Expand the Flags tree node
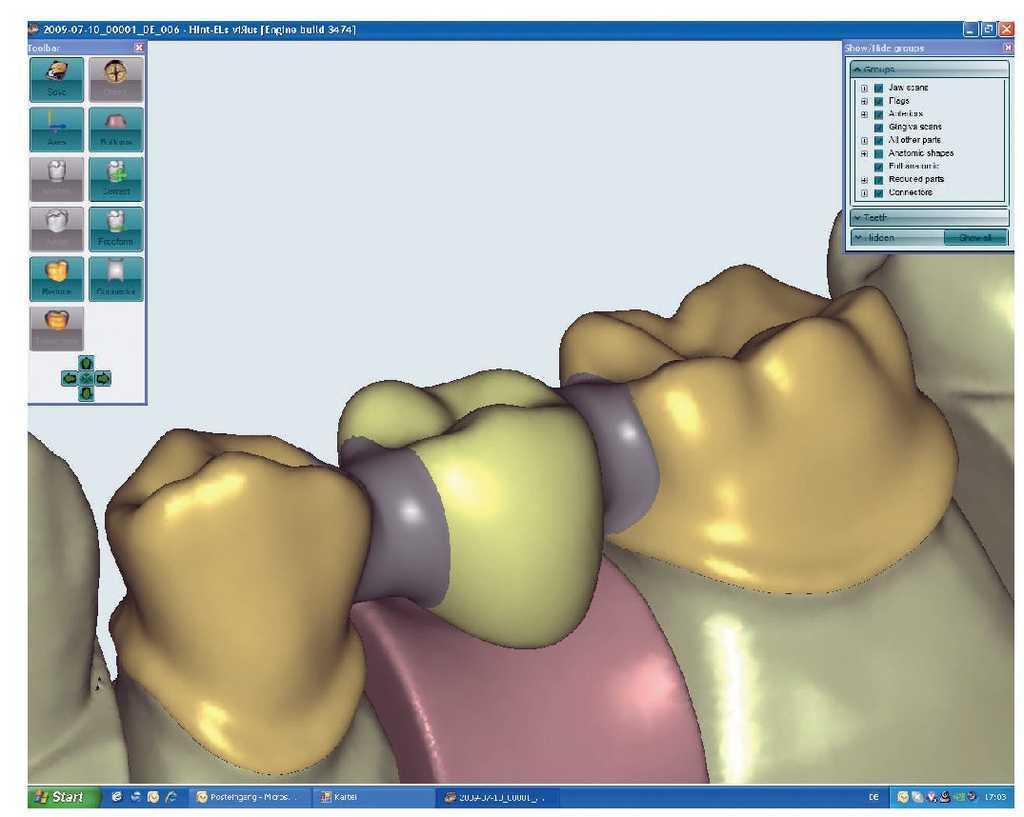Viewport: 1024px width, 817px height. coord(864,101)
